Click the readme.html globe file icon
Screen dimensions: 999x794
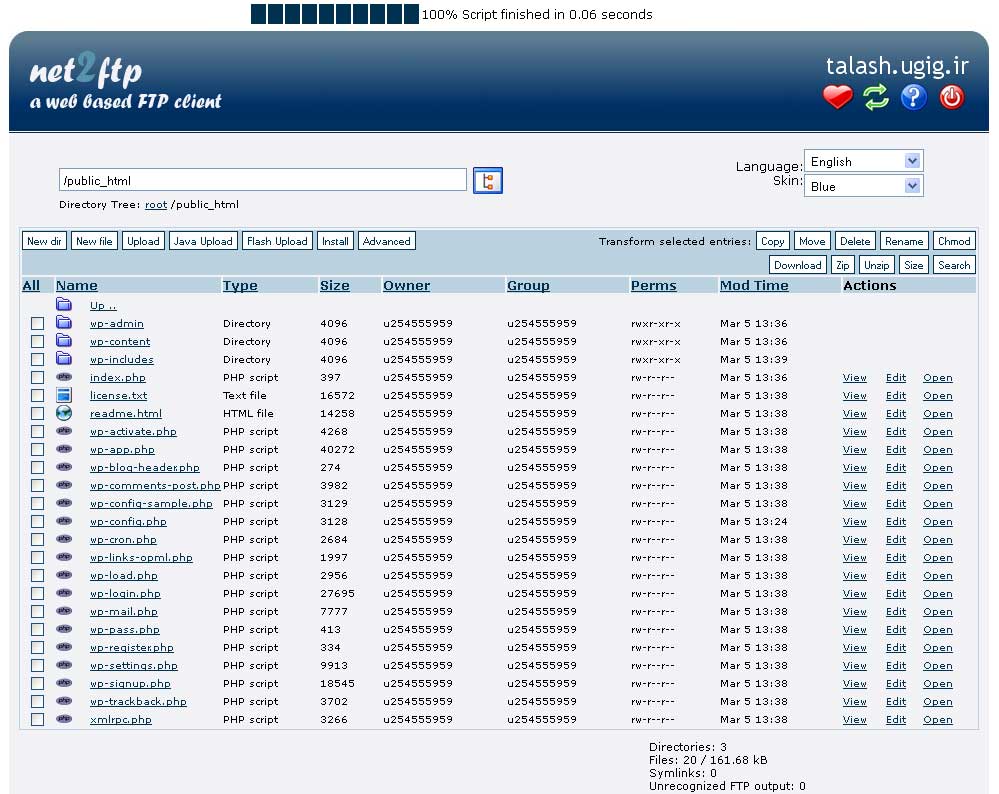tap(64, 413)
